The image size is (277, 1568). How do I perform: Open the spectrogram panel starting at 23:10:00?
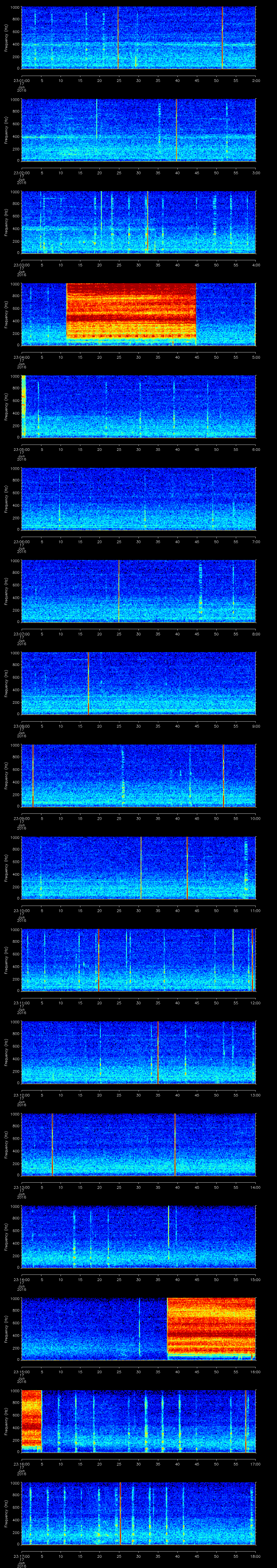138,868
